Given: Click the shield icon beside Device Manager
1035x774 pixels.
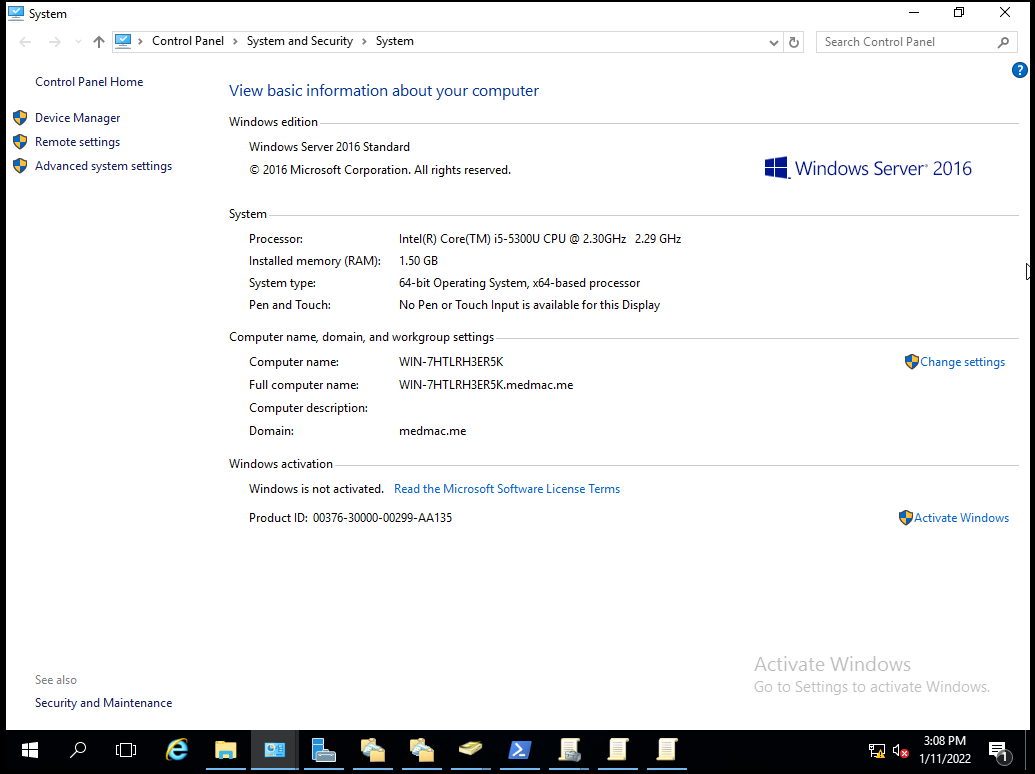Looking at the screenshot, I should pos(20,118).
